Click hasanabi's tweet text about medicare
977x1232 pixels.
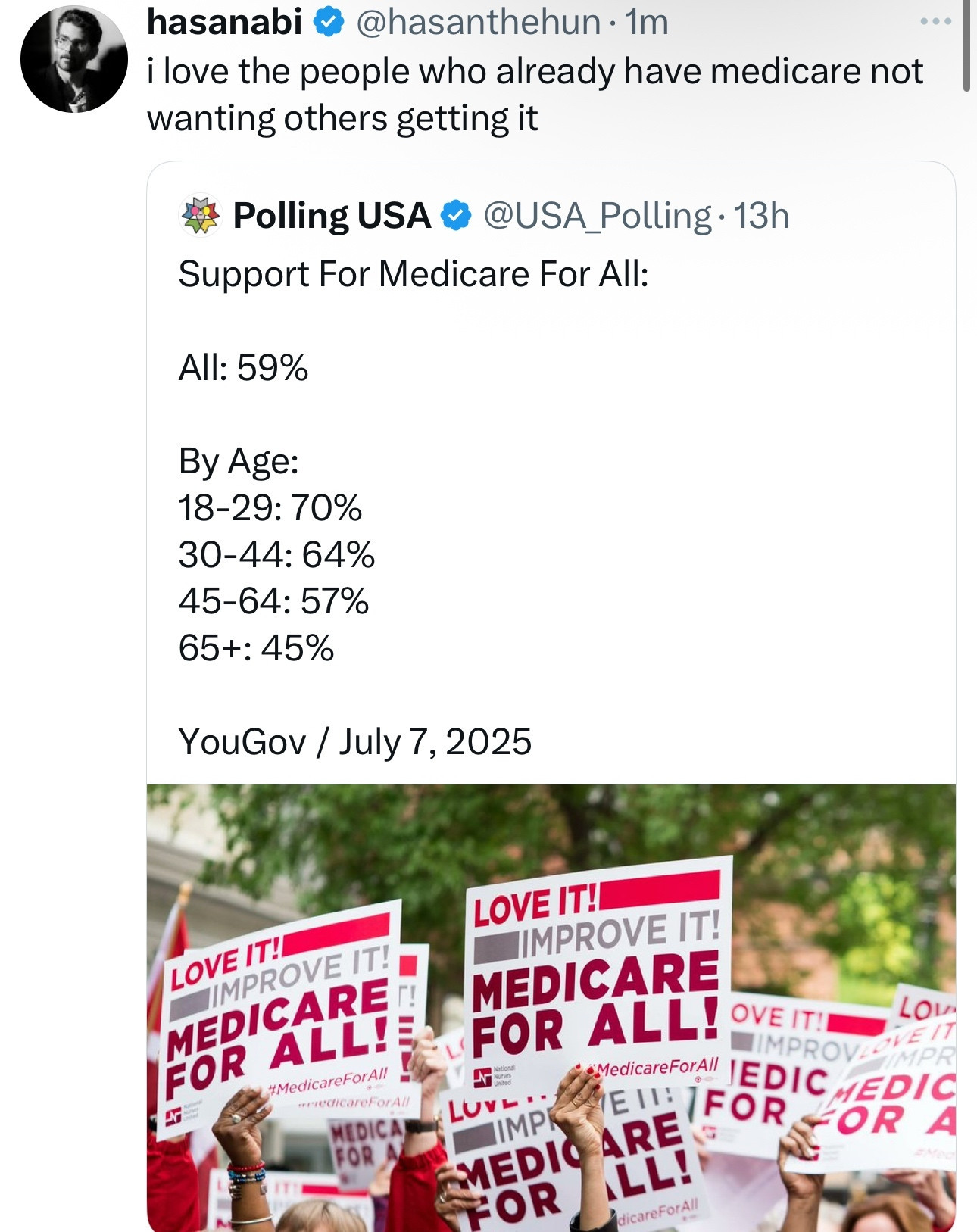coord(535,95)
